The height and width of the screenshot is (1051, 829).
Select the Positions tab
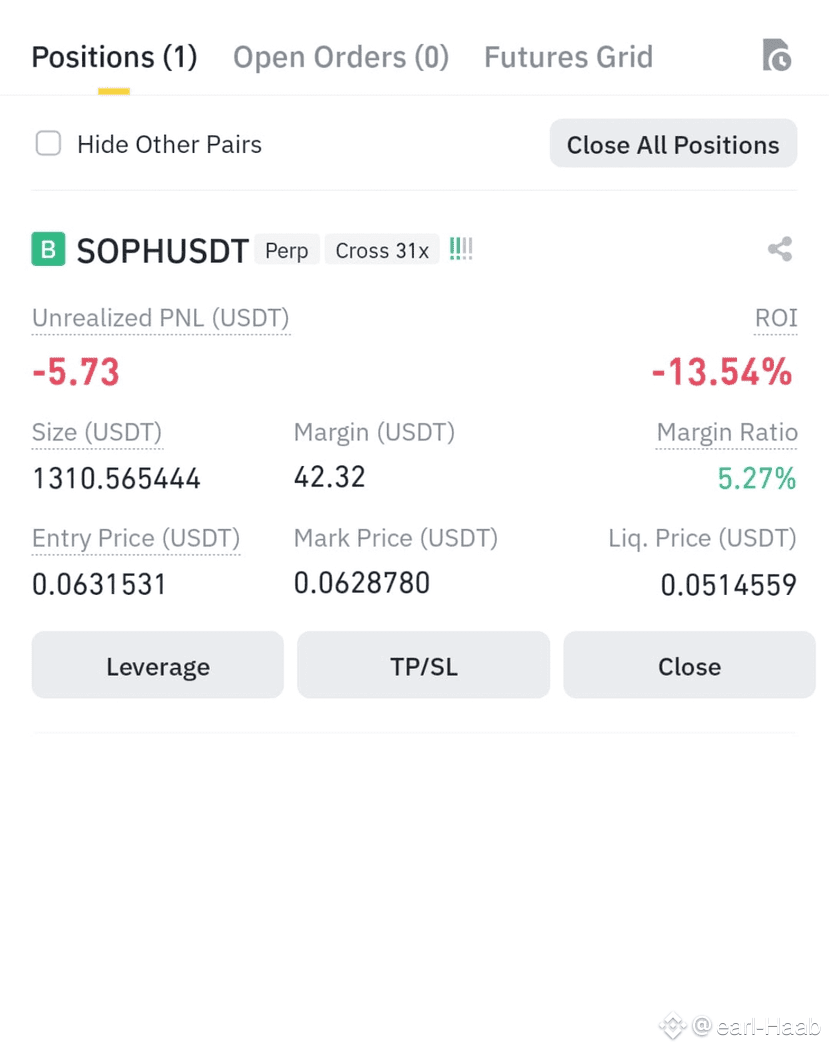pyautogui.click(x=114, y=57)
